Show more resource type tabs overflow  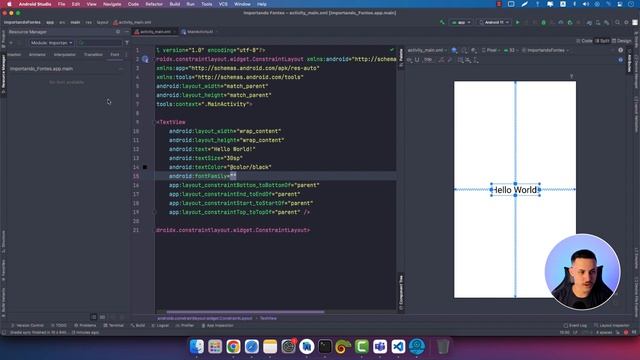click(126, 54)
